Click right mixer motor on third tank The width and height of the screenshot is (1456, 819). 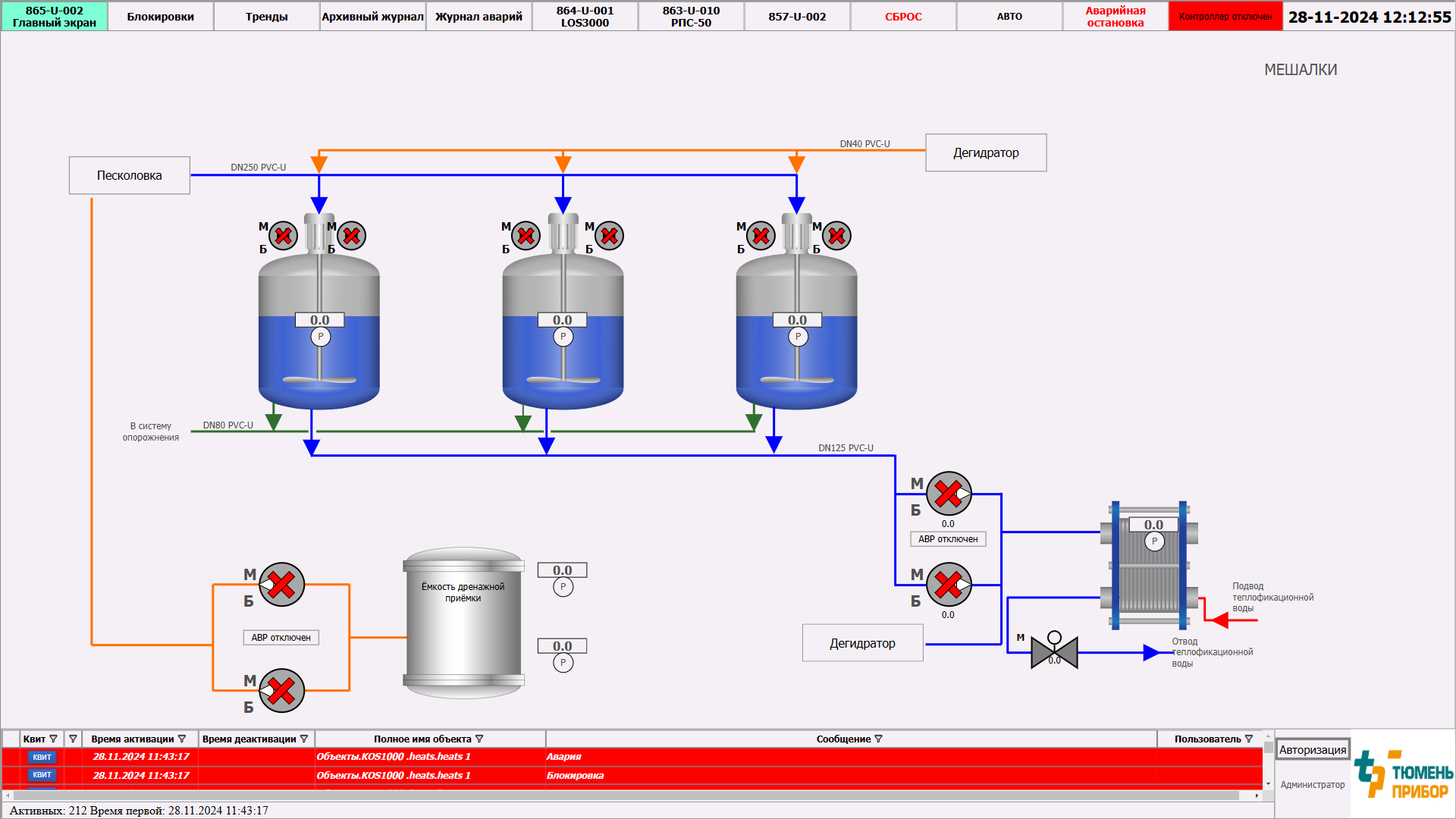(836, 237)
